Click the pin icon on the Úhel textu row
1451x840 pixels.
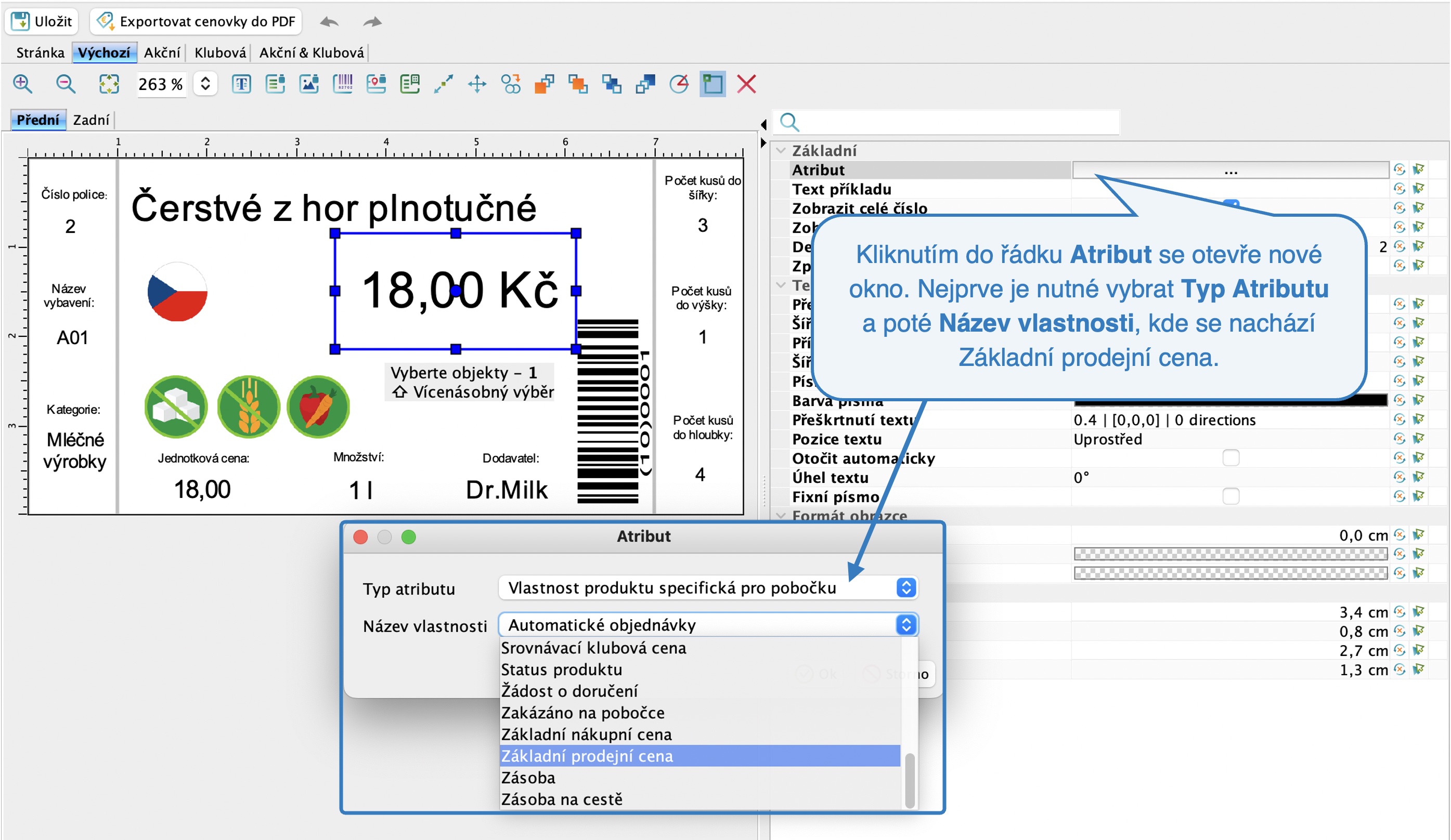pyautogui.click(x=1419, y=477)
